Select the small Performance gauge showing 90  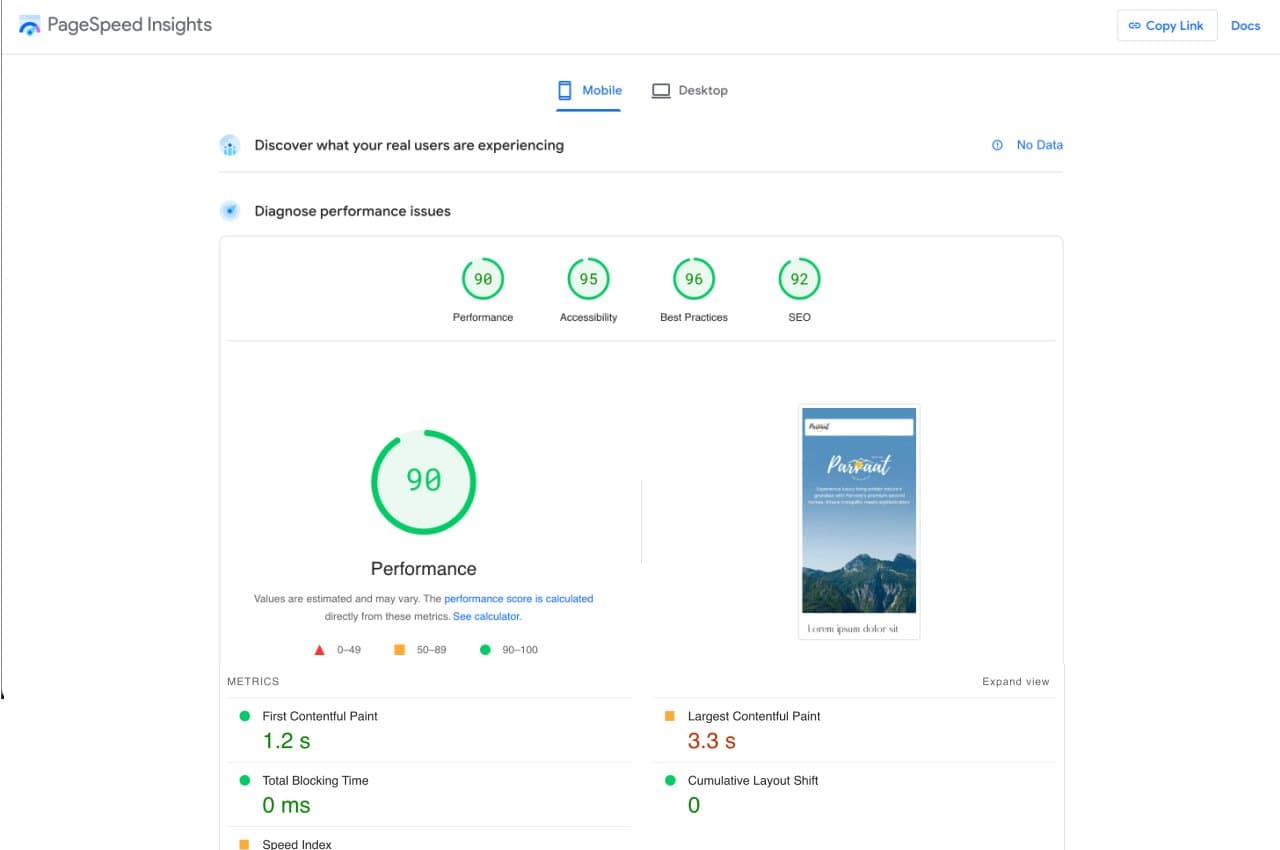coord(483,280)
